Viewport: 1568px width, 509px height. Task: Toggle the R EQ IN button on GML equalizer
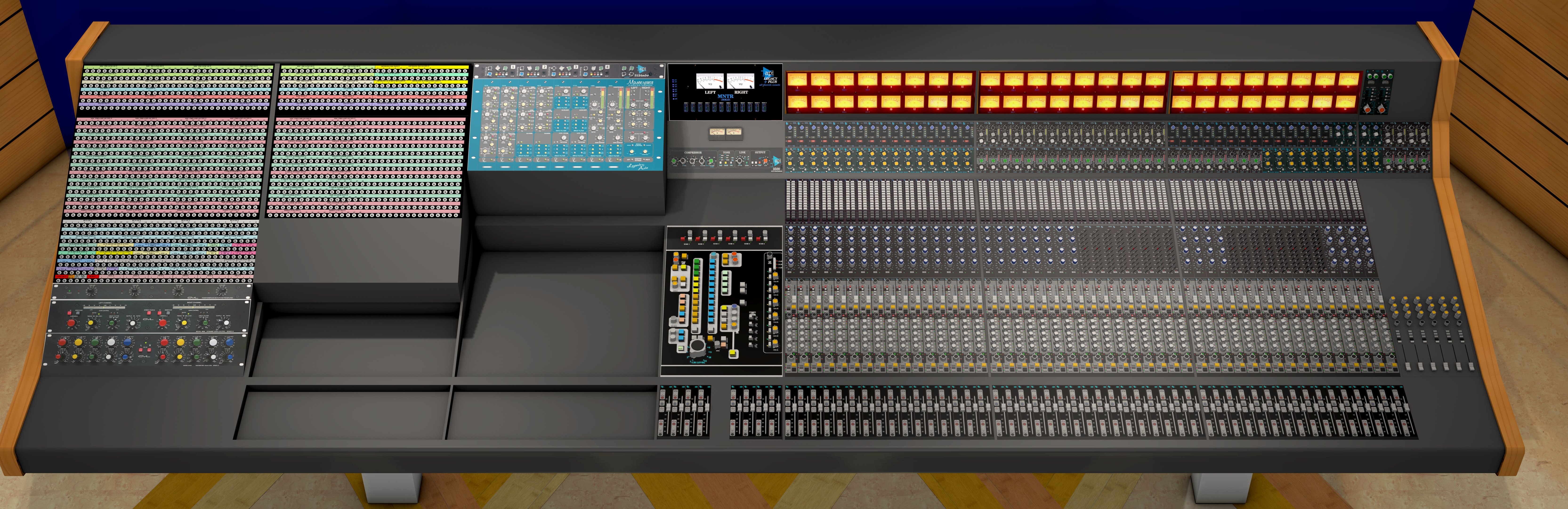click(149, 350)
